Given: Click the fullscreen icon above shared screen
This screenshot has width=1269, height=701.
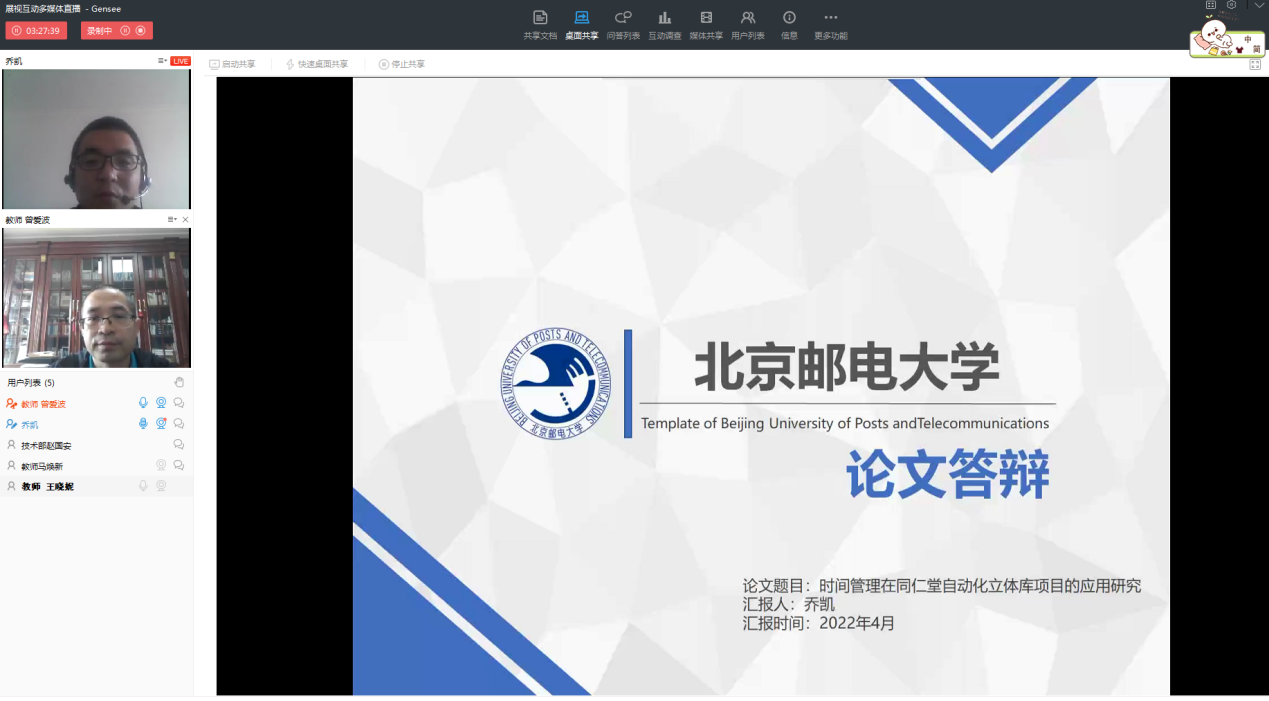Looking at the screenshot, I should [x=1255, y=65].
